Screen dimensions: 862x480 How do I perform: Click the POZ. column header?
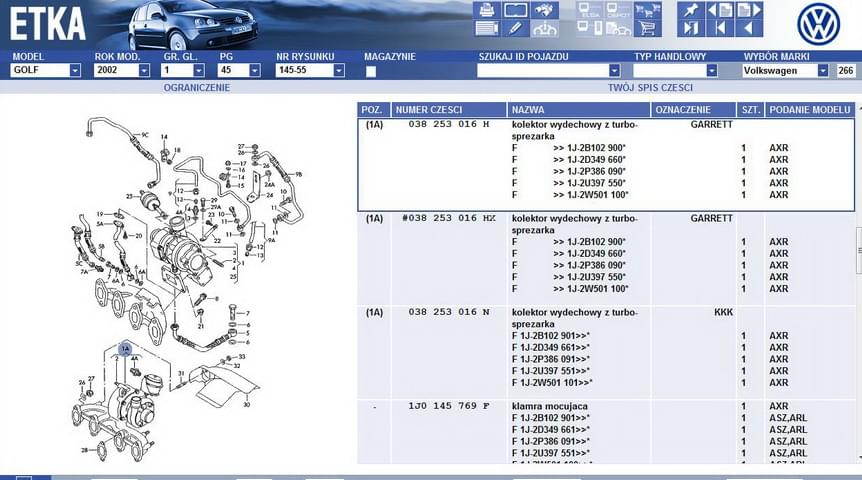click(x=374, y=109)
